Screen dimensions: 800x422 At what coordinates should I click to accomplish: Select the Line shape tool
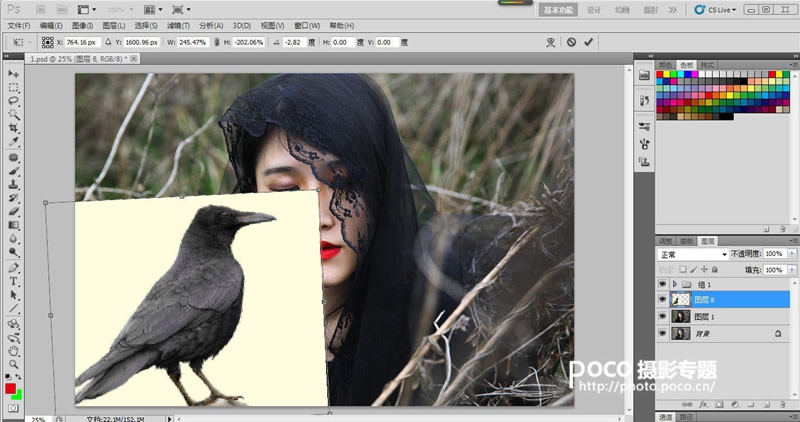13,308
